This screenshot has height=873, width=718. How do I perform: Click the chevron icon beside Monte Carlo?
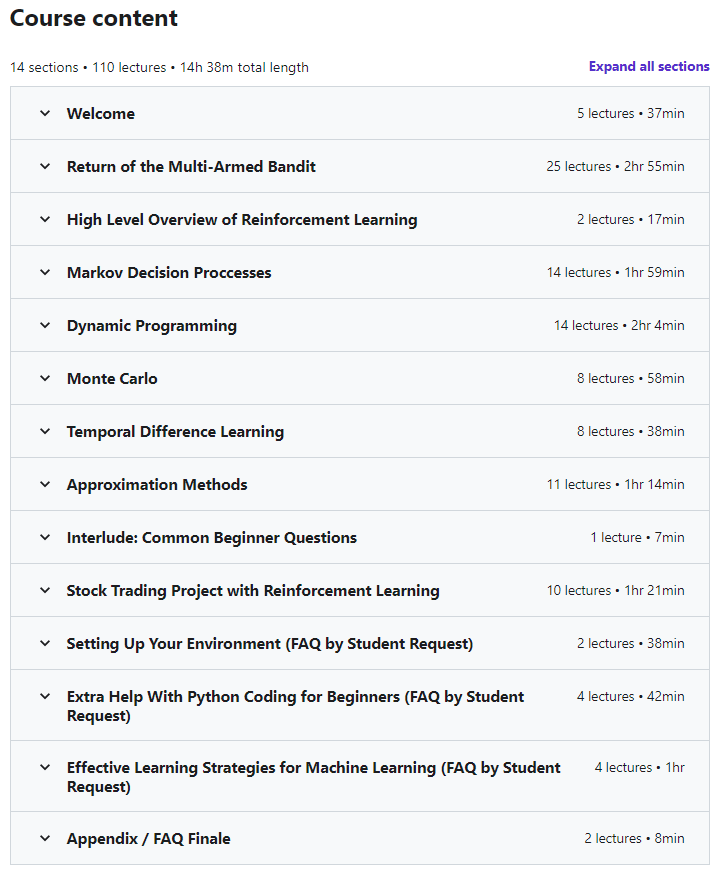pos(45,379)
